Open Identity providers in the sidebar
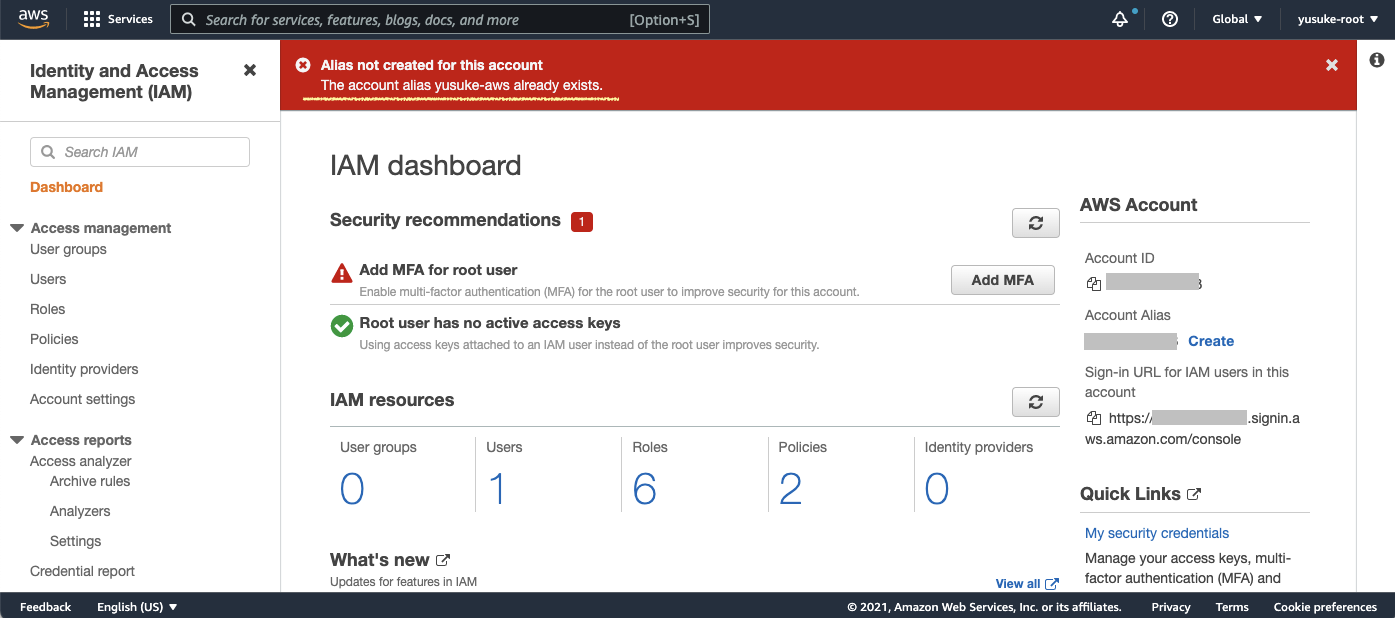The image size is (1395, 618). point(84,369)
